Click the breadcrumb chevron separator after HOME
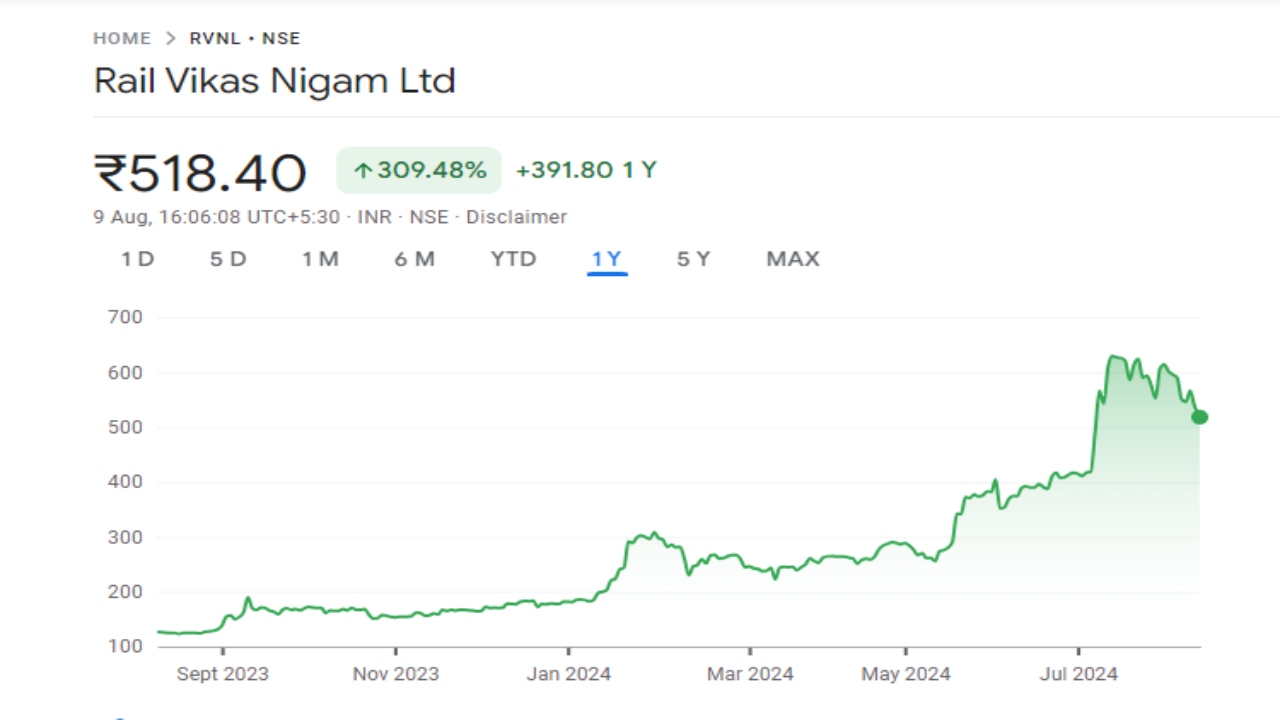The height and width of the screenshot is (720, 1280). pos(170,38)
